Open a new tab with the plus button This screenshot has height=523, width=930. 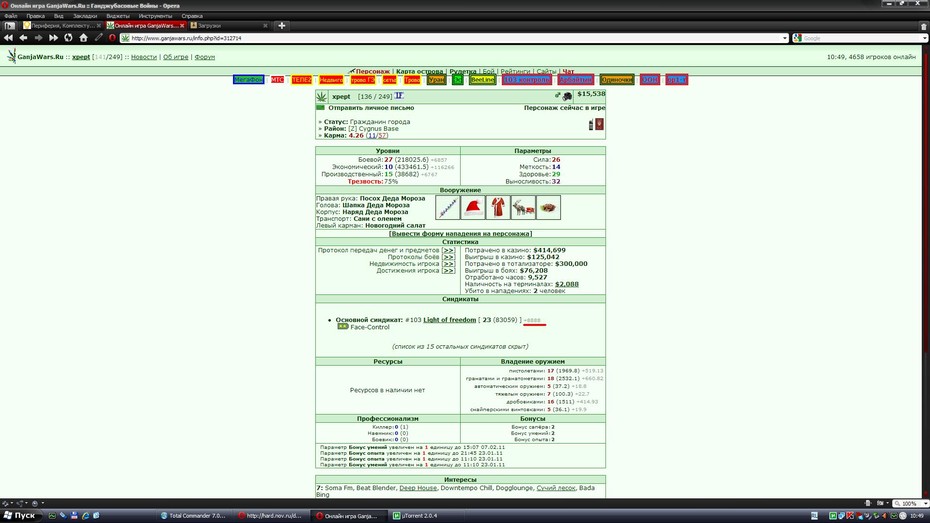[x=282, y=25]
